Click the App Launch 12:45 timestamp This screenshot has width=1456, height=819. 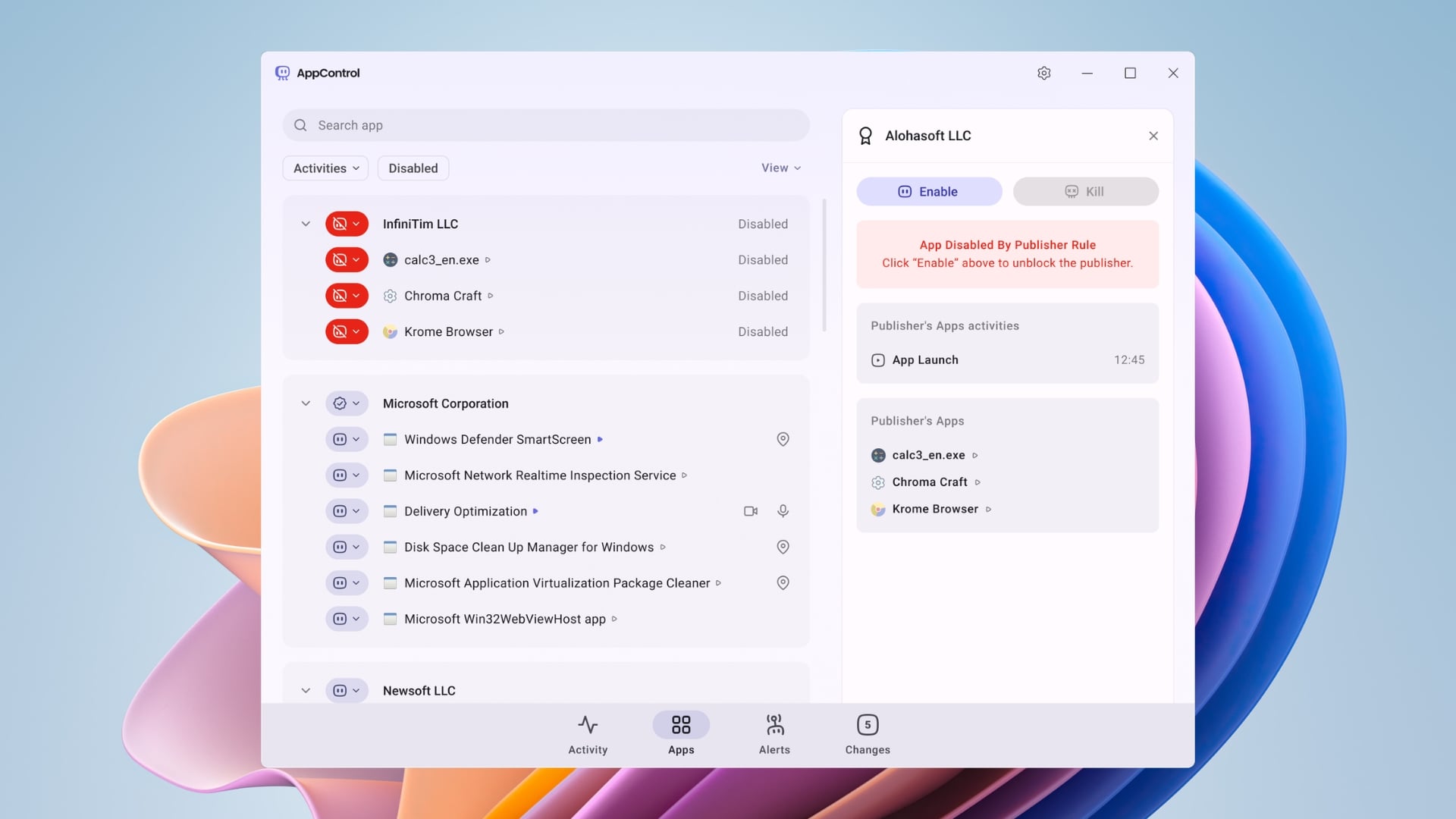(x=1129, y=360)
